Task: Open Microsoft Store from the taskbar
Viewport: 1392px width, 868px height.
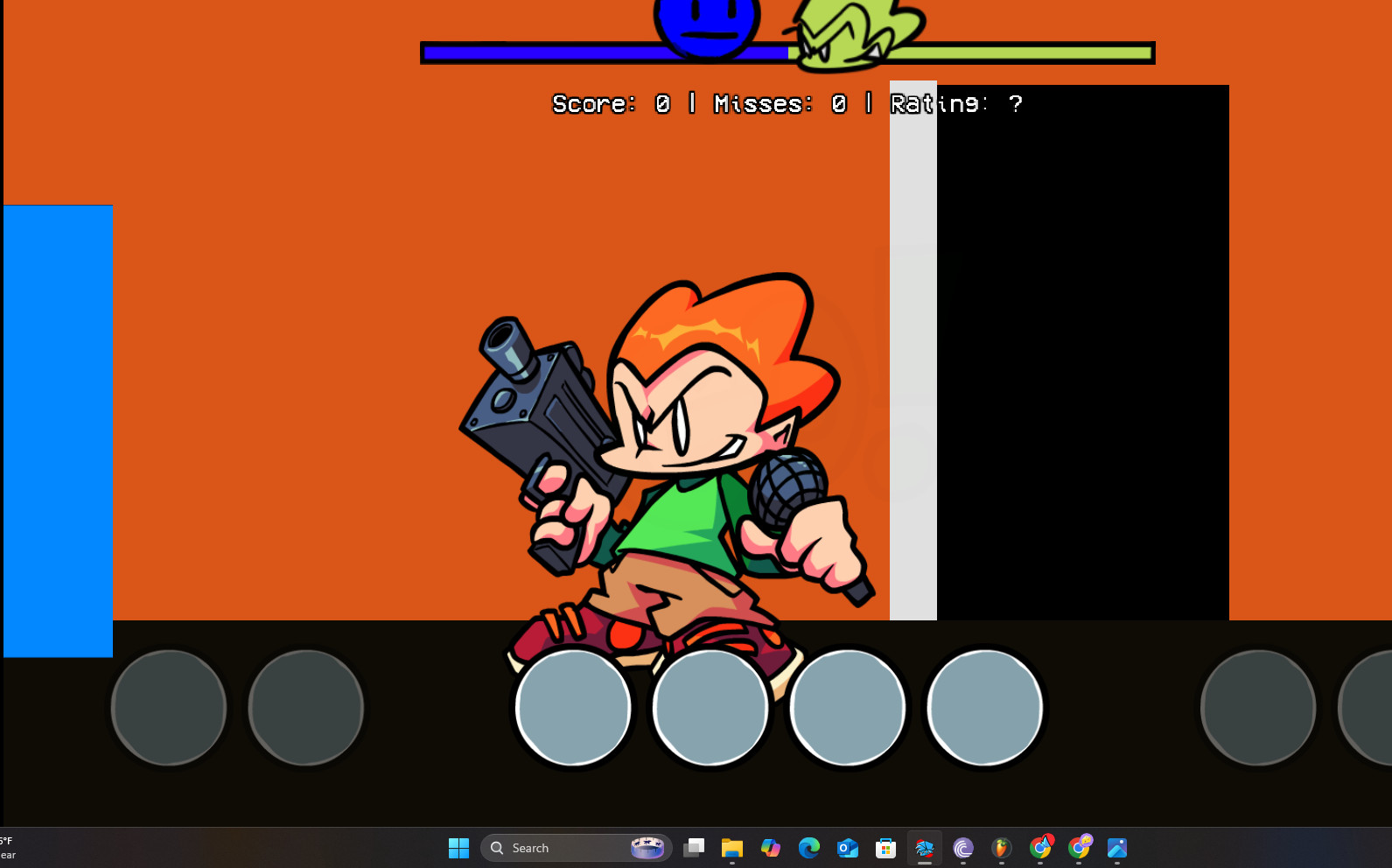Action: pos(886,848)
